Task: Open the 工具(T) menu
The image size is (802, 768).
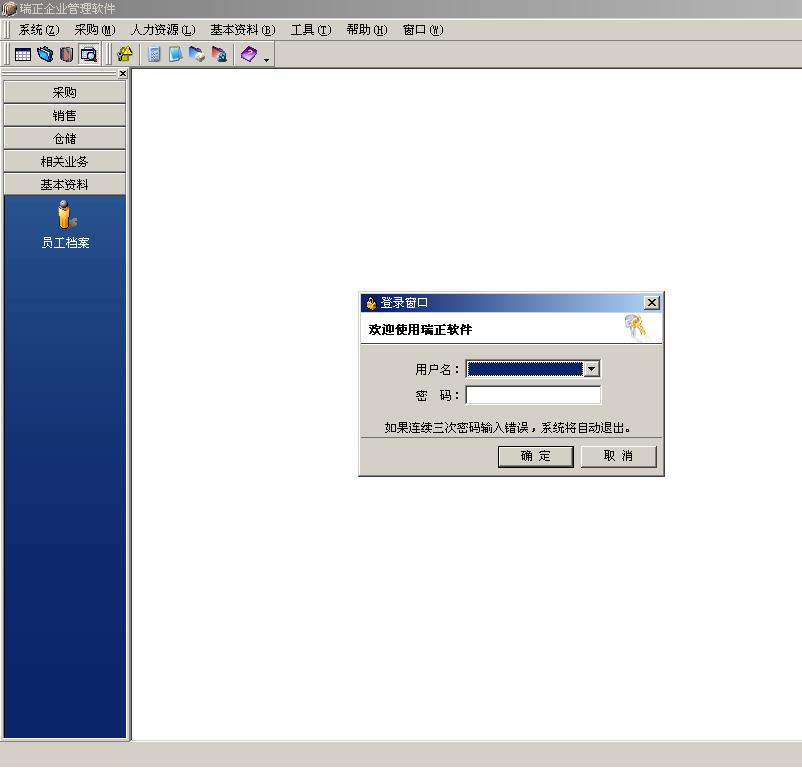Action: coord(311,30)
